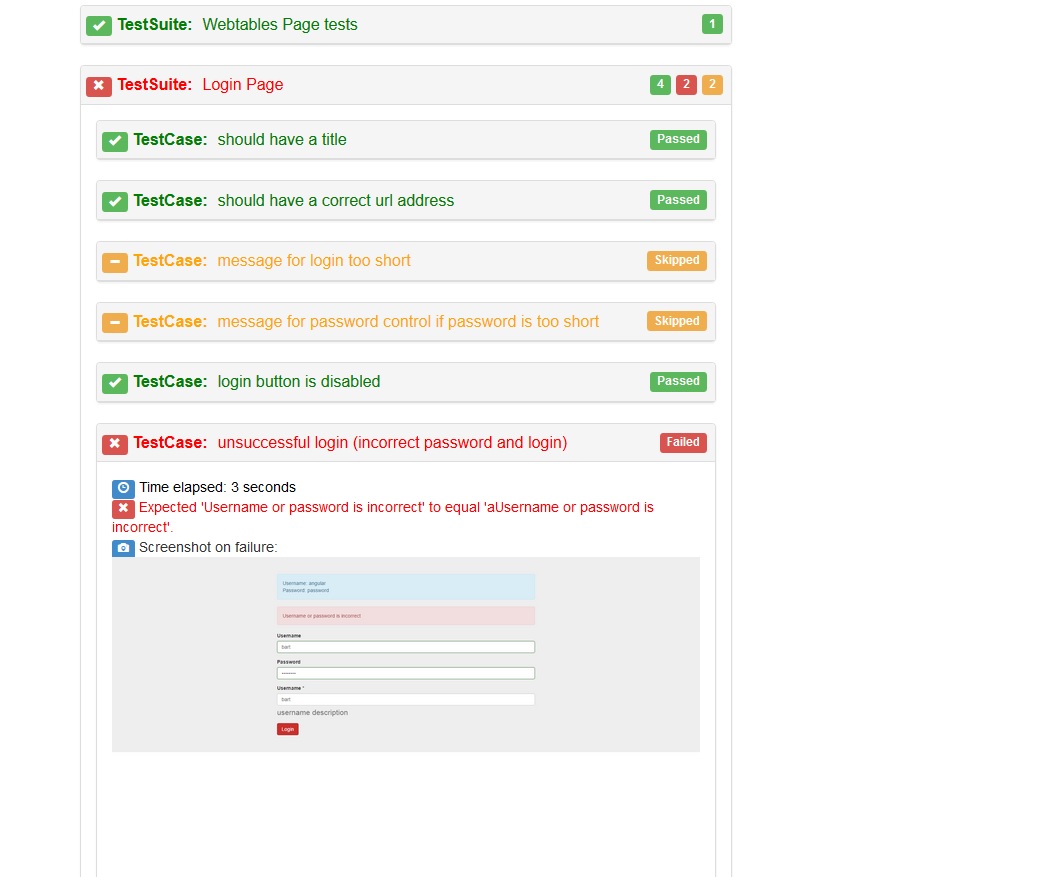Collapse the unsuccessful login test case
The image size is (1047, 877).
click(392, 443)
